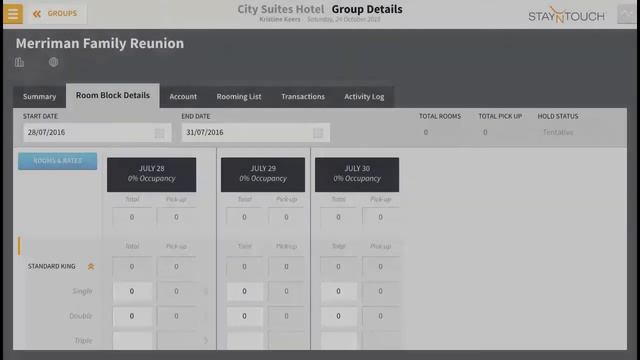Click the Standard King label
The image size is (640, 360).
click(51, 267)
